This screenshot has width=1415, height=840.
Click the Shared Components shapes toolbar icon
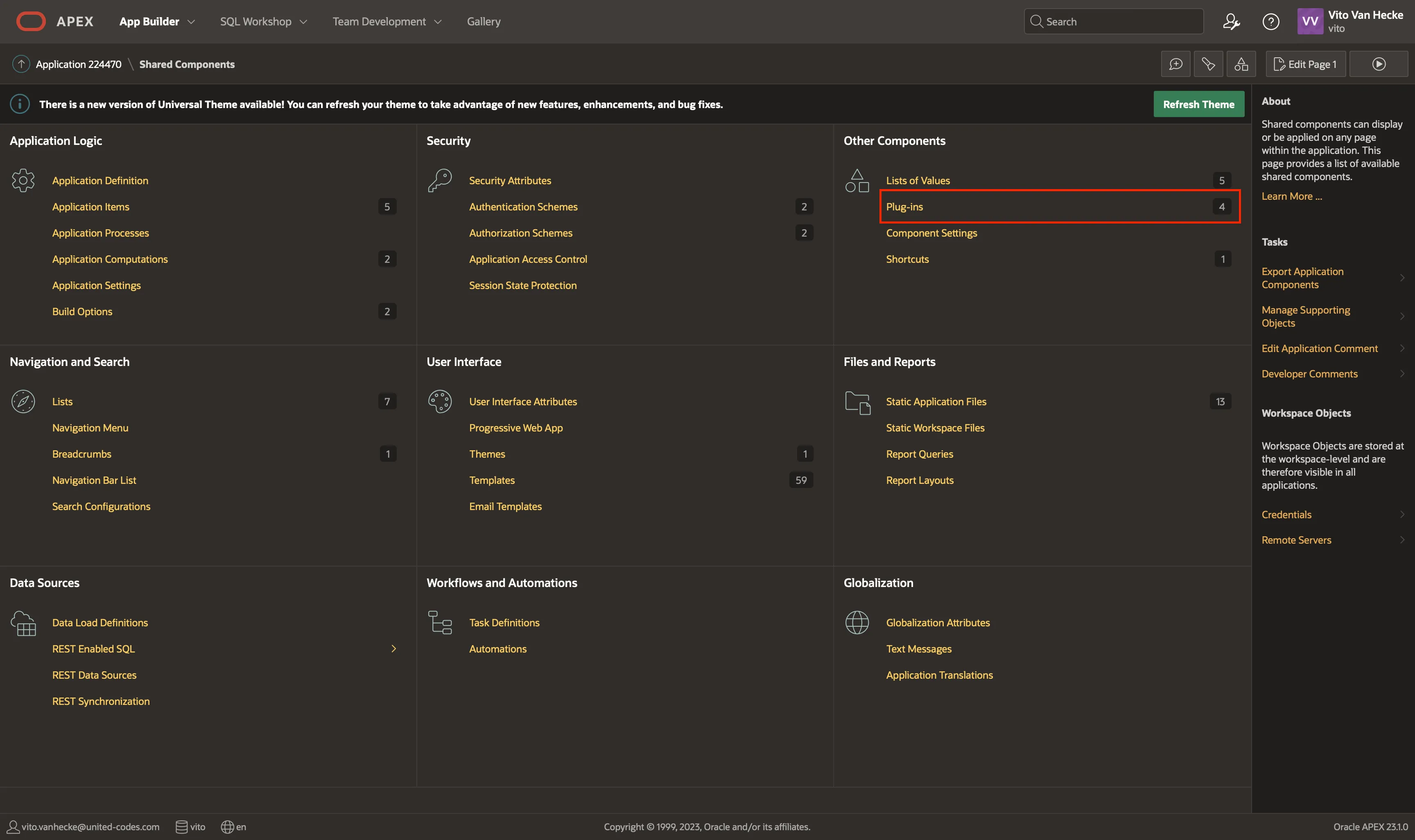coord(1241,64)
